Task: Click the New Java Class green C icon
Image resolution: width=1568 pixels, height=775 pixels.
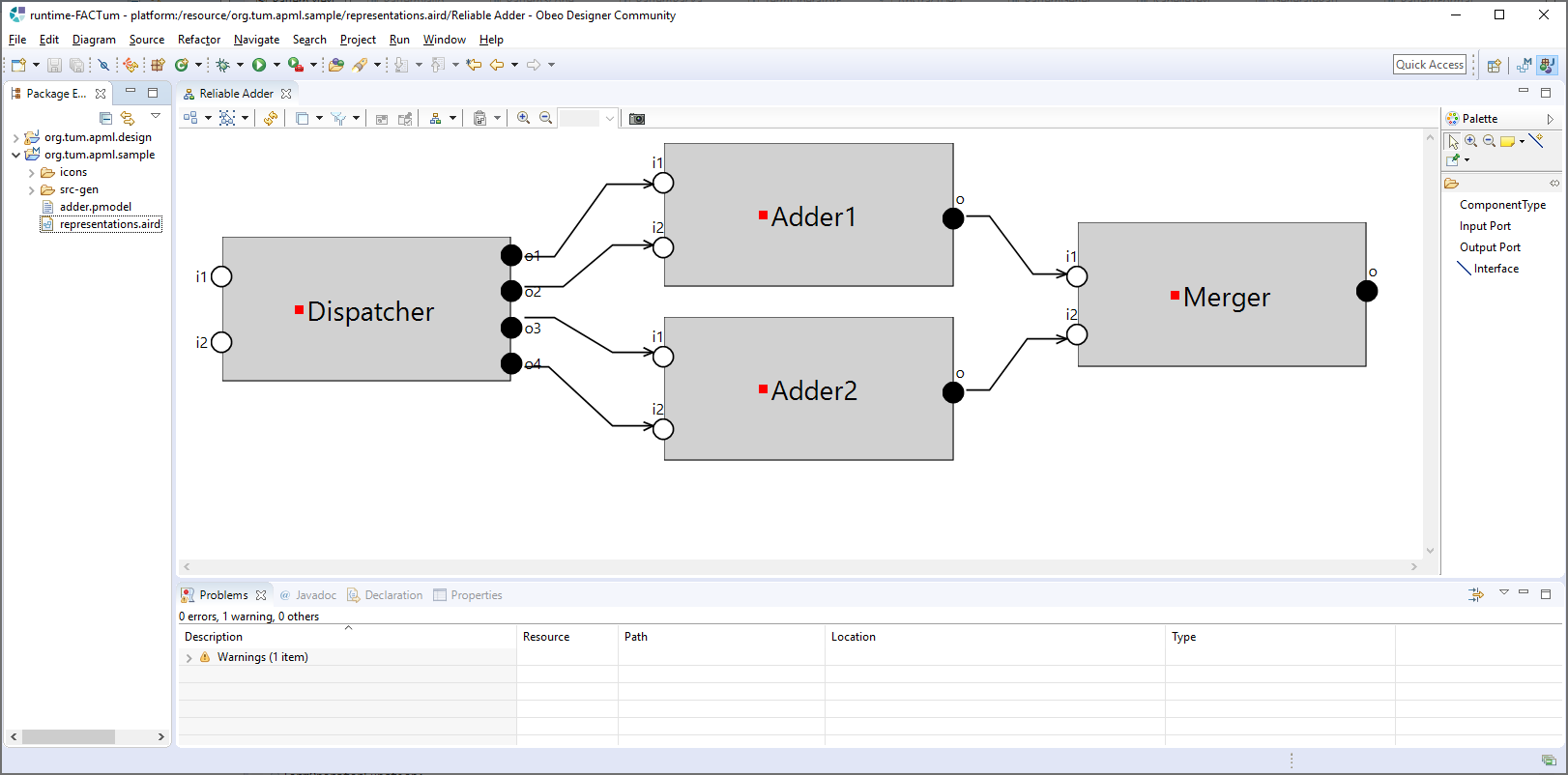Action: pos(181,65)
